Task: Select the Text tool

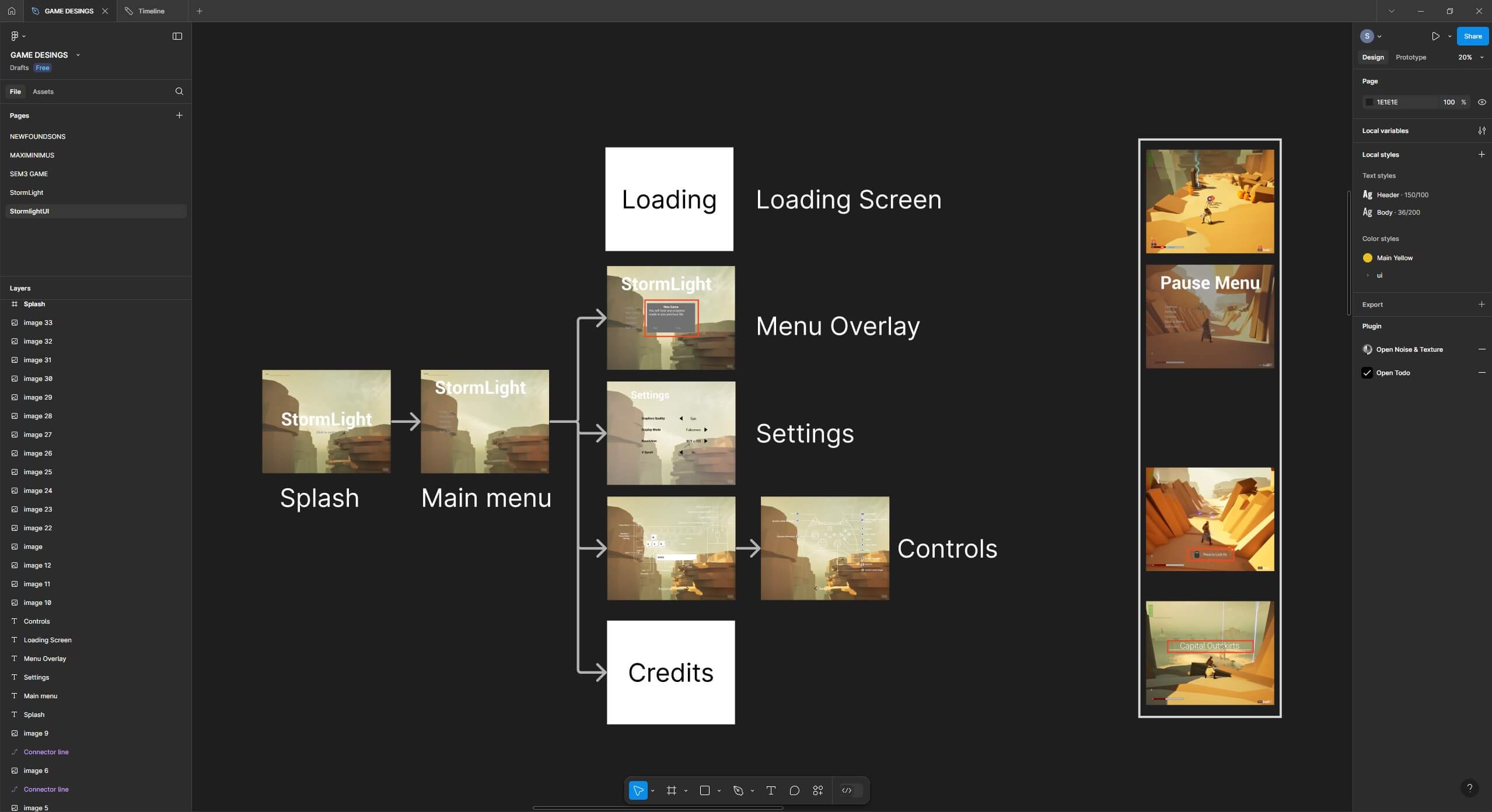Action: [x=771, y=790]
